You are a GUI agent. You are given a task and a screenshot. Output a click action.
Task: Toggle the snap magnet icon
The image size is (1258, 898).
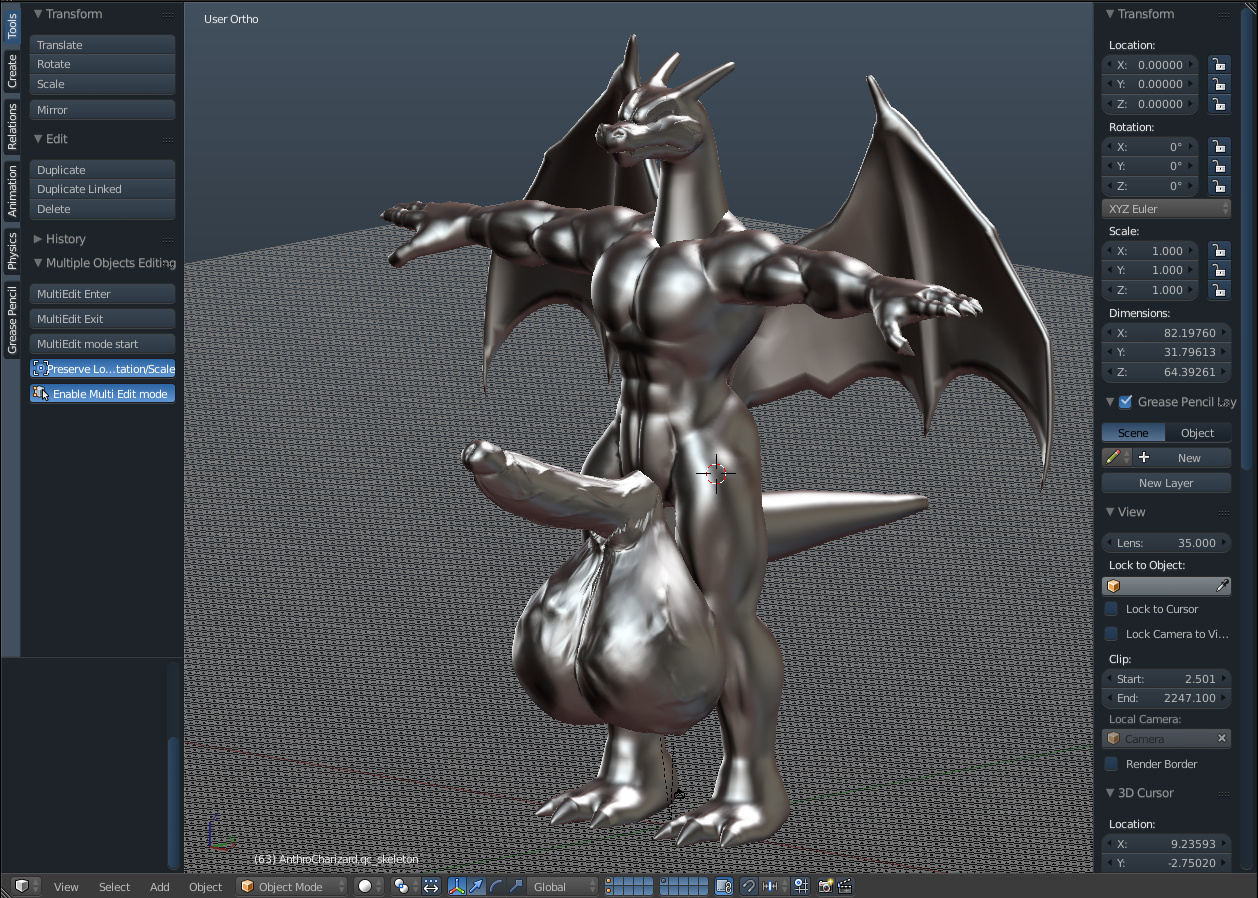[748, 886]
